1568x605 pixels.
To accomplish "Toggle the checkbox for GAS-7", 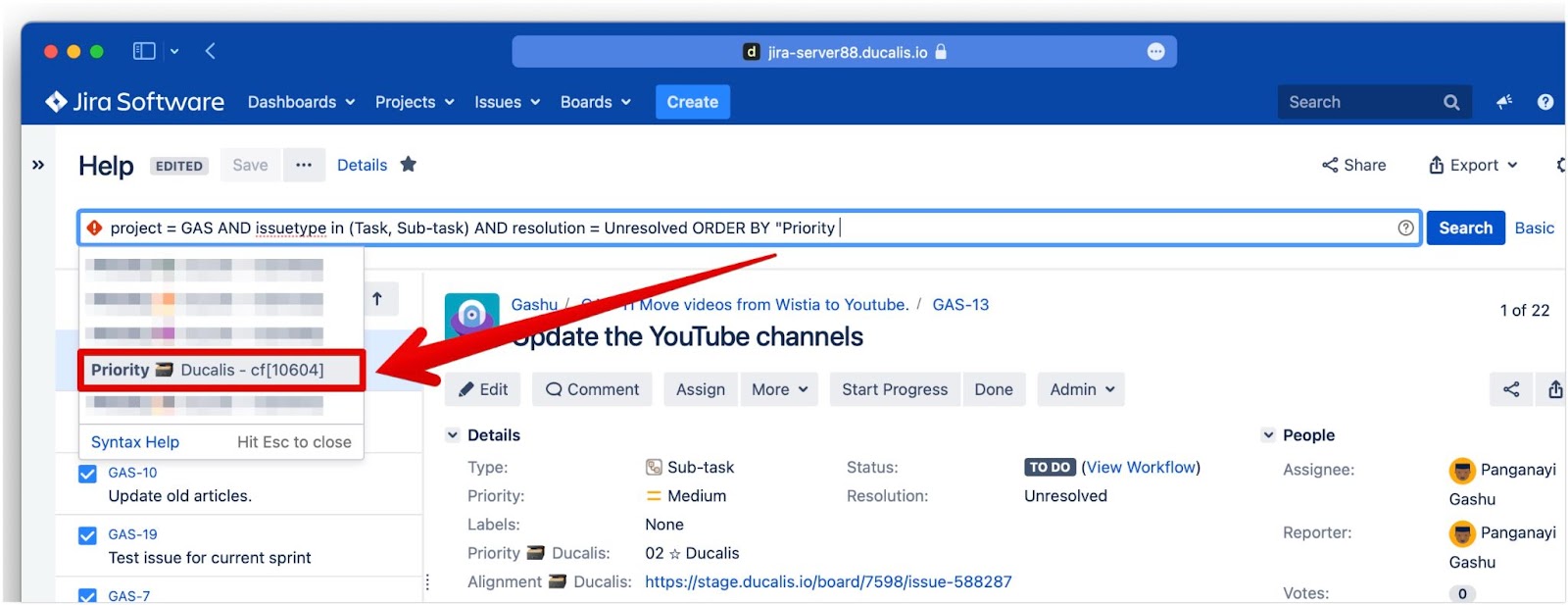I will tap(87, 595).
